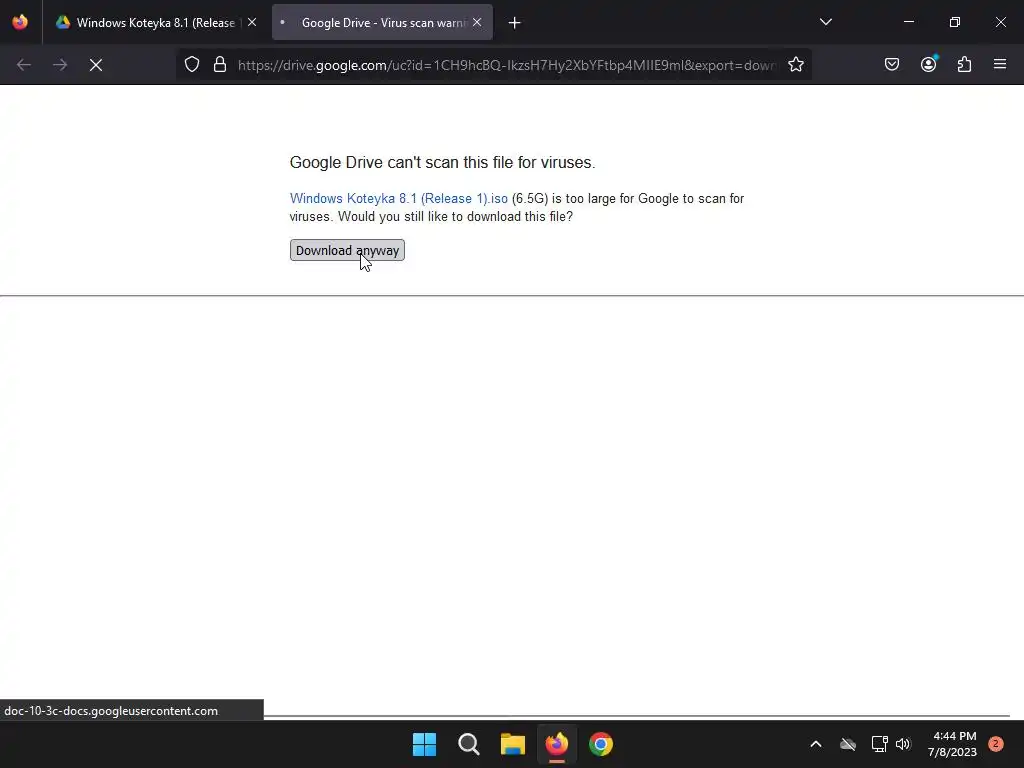Launch Google Chrome from the taskbar
Viewport: 1024px width, 768px height.
pyautogui.click(x=601, y=744)
